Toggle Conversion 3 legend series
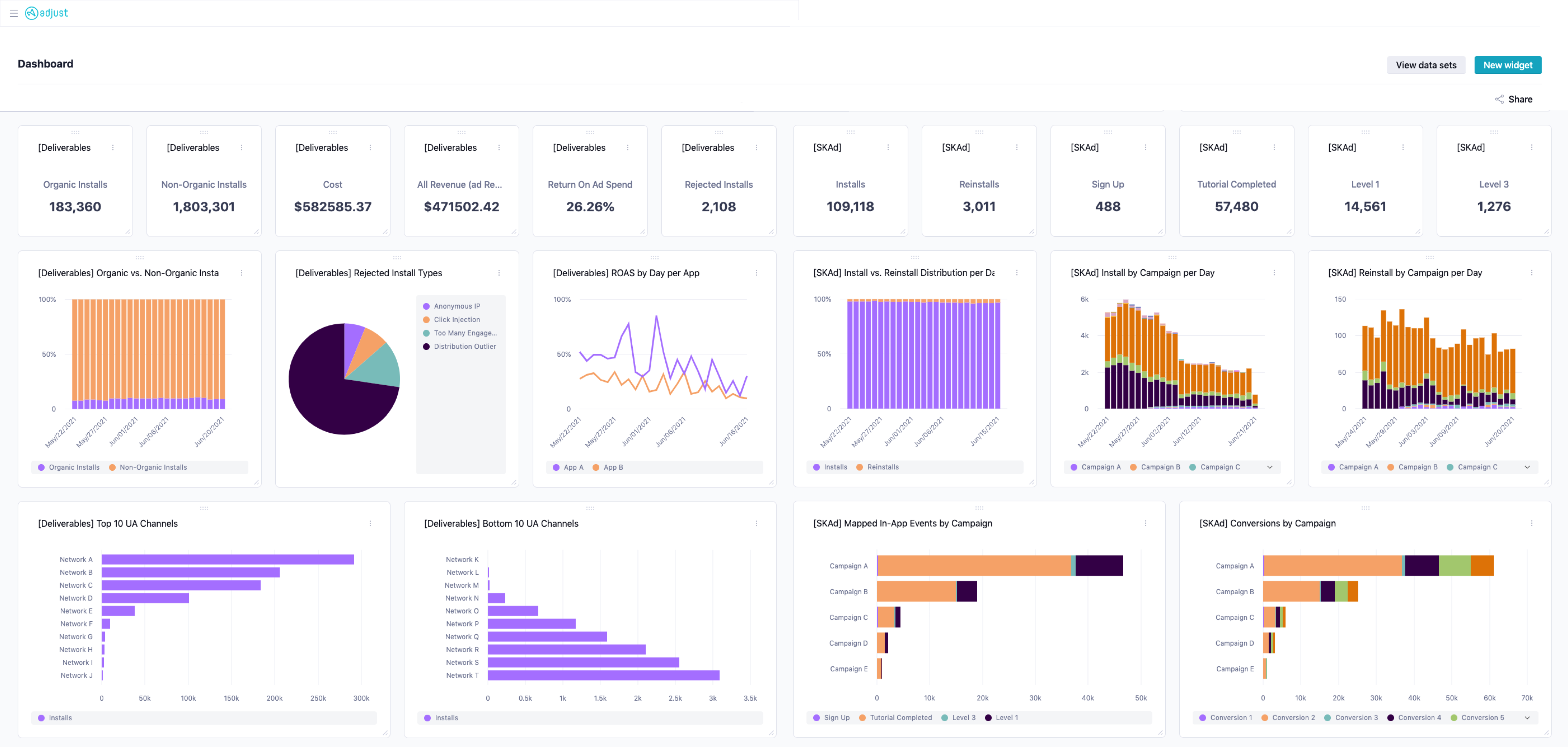The width and height of the screenshot is (1568, 747). pyautogui.click(x=1351, y=718)
